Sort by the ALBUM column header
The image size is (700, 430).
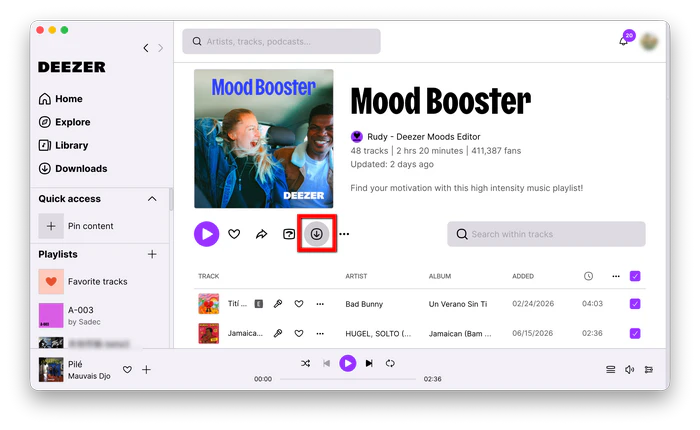[440, 276]
